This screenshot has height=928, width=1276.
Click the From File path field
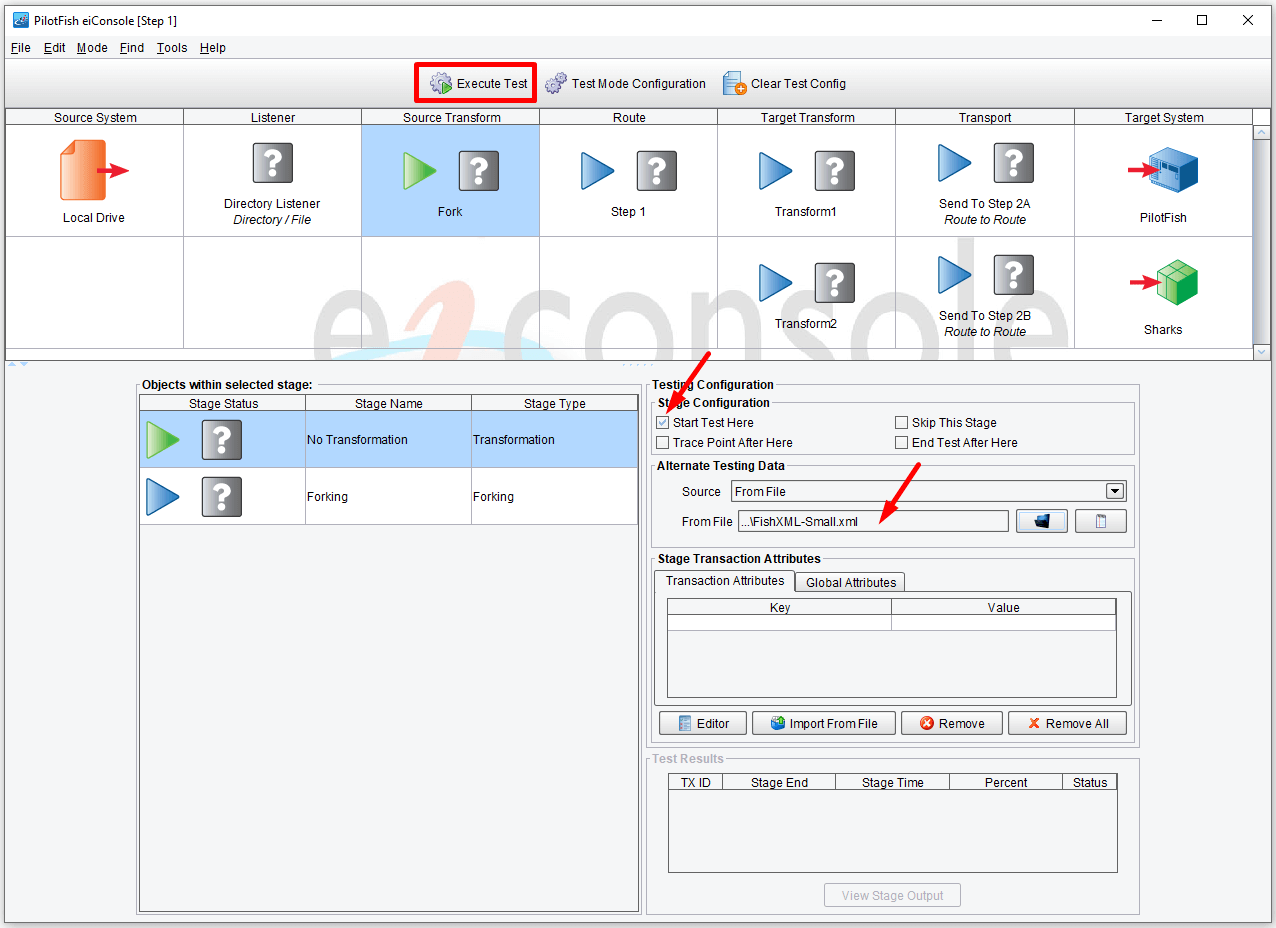point(873,521)
